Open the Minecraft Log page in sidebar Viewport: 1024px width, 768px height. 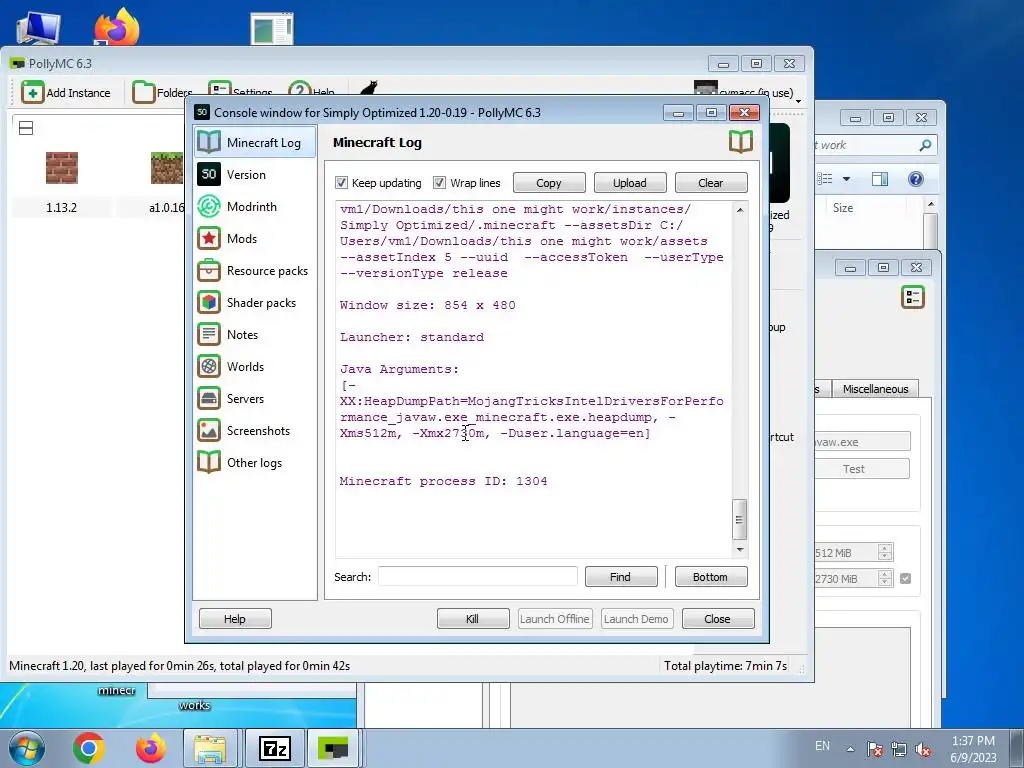255,142
